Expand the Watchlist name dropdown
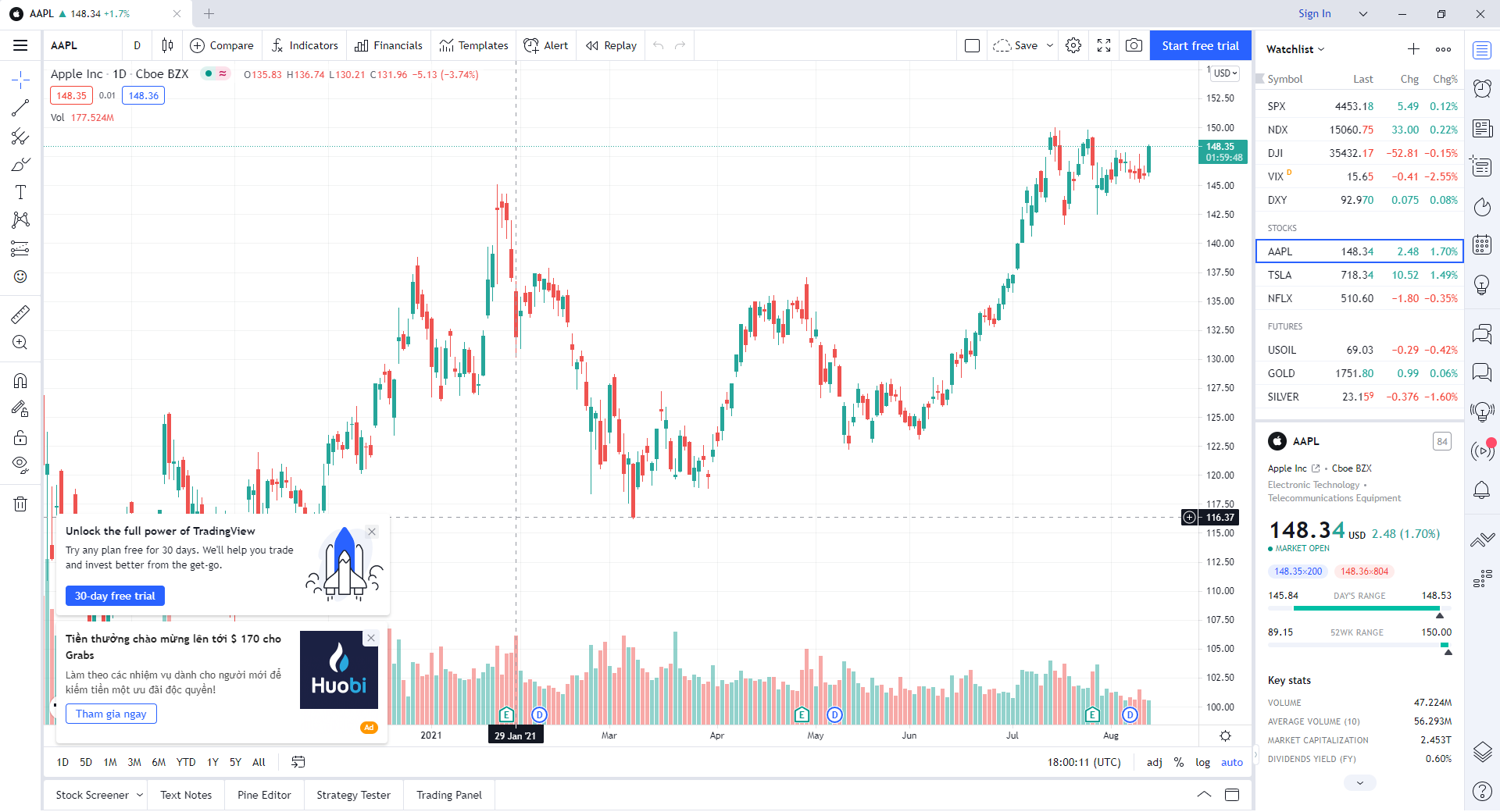 tap(1295, 49)
